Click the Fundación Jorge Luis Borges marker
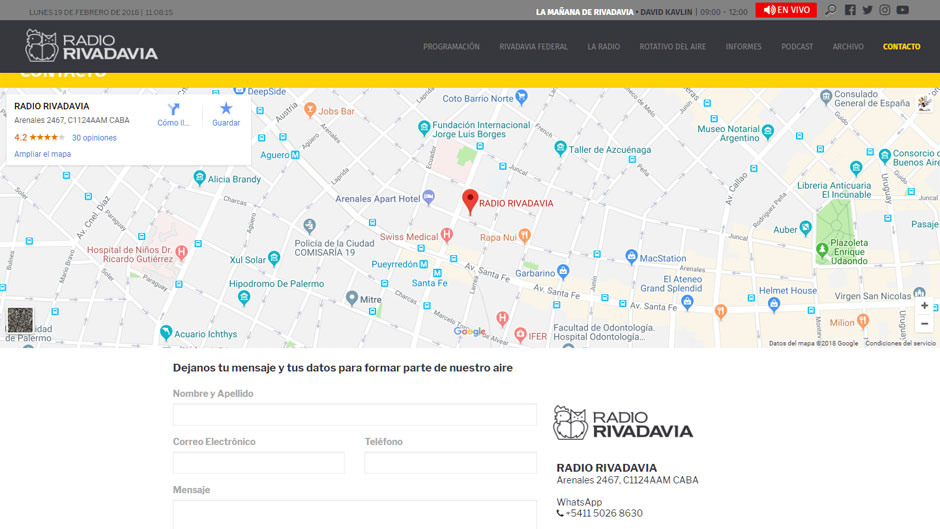940x529 pixels. tap(424, 127)
